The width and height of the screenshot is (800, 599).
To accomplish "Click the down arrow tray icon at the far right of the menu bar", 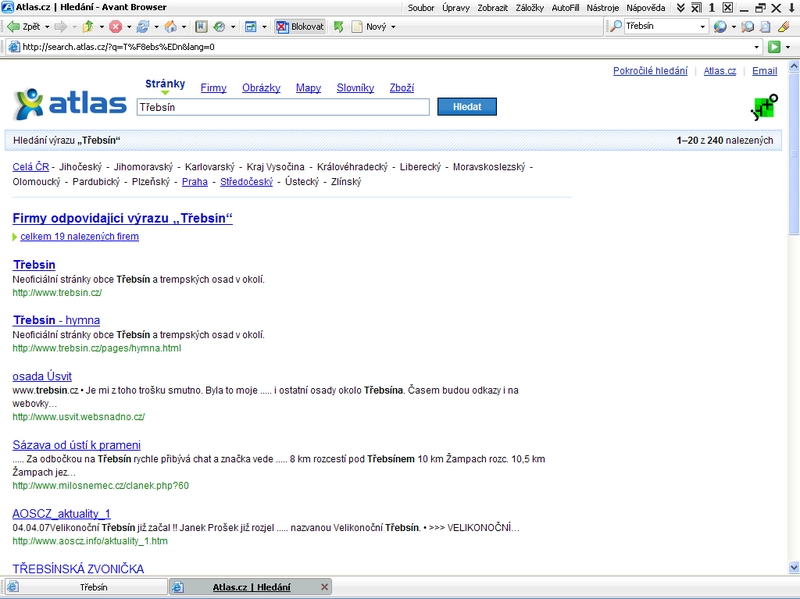I will (x=792, y=8).
